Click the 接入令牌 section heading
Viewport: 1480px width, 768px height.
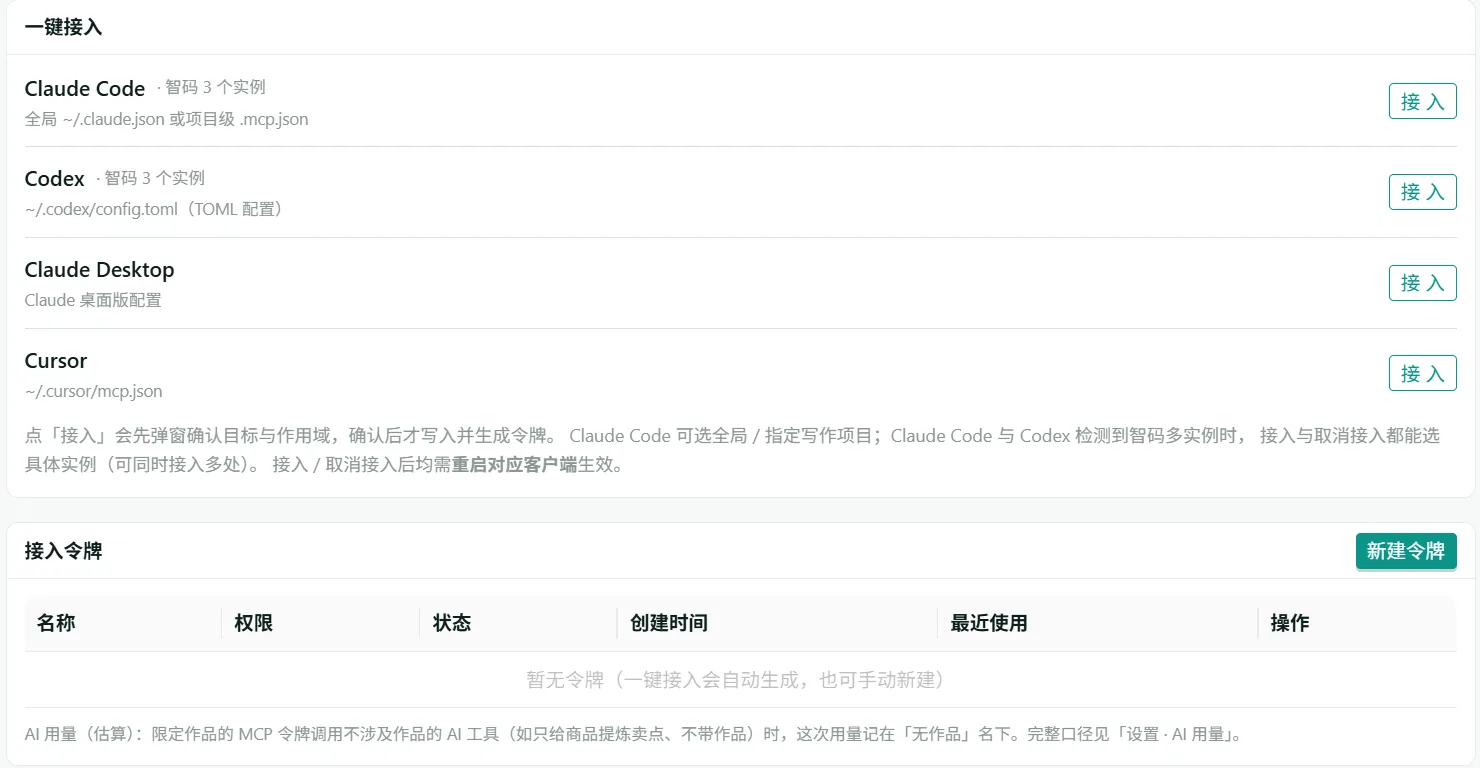pos(63,551)
